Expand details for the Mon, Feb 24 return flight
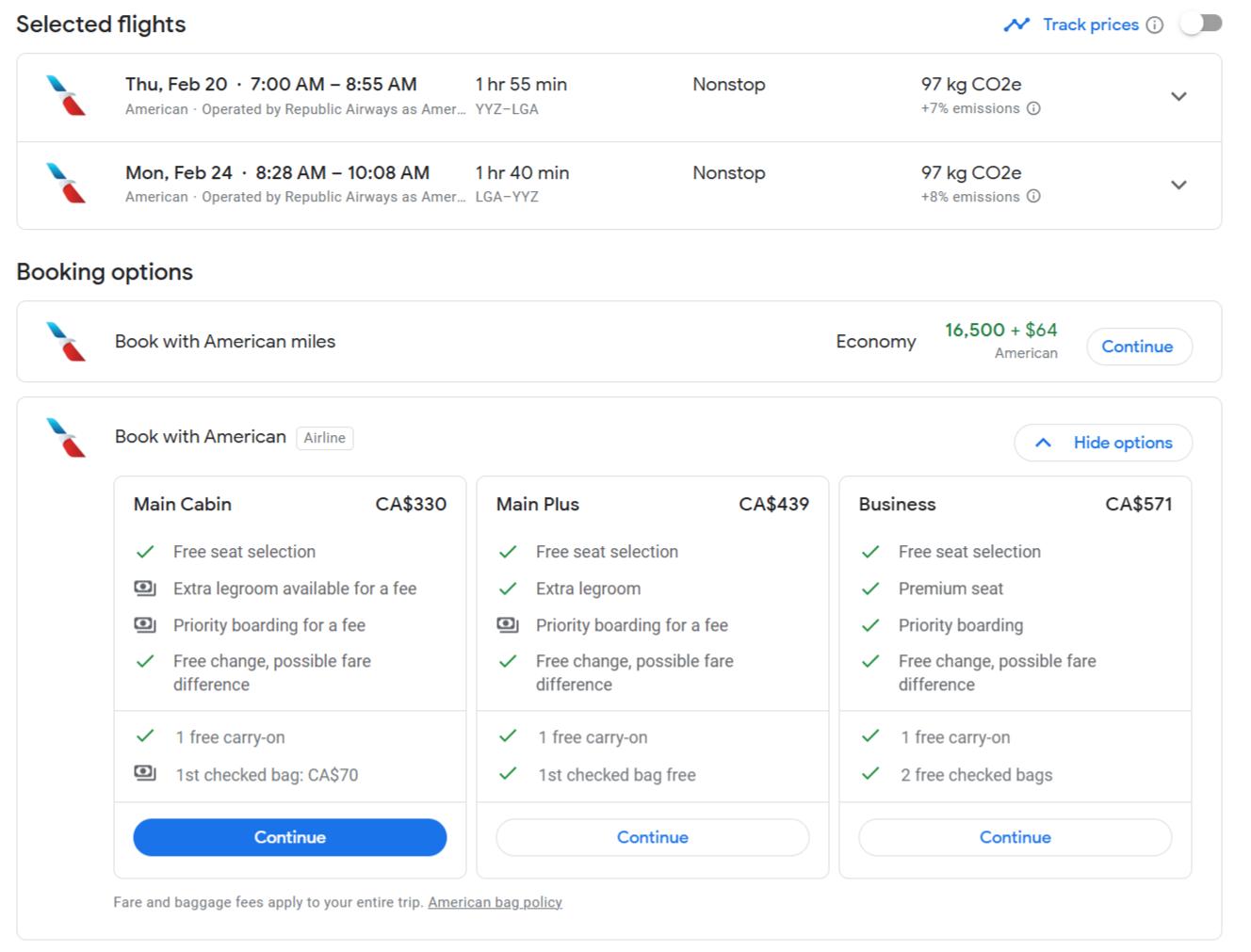Screen dimensions: 1251x952 [x=1178, y=185]
